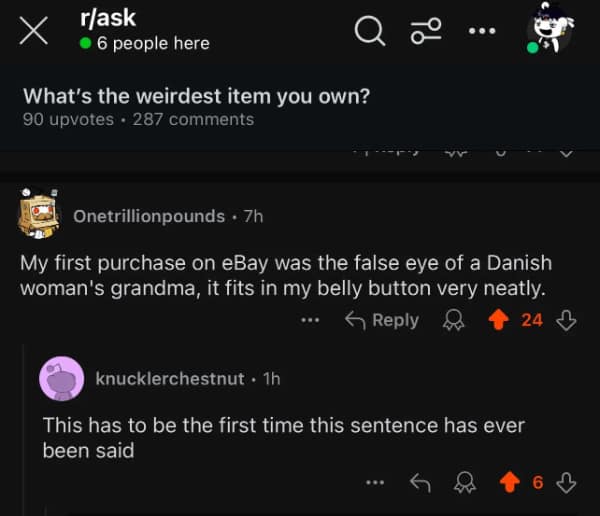The height and width of the screenshot is (516, 600).
Task: Open the post overflow menu in header
Action: [x=481, y=31]
